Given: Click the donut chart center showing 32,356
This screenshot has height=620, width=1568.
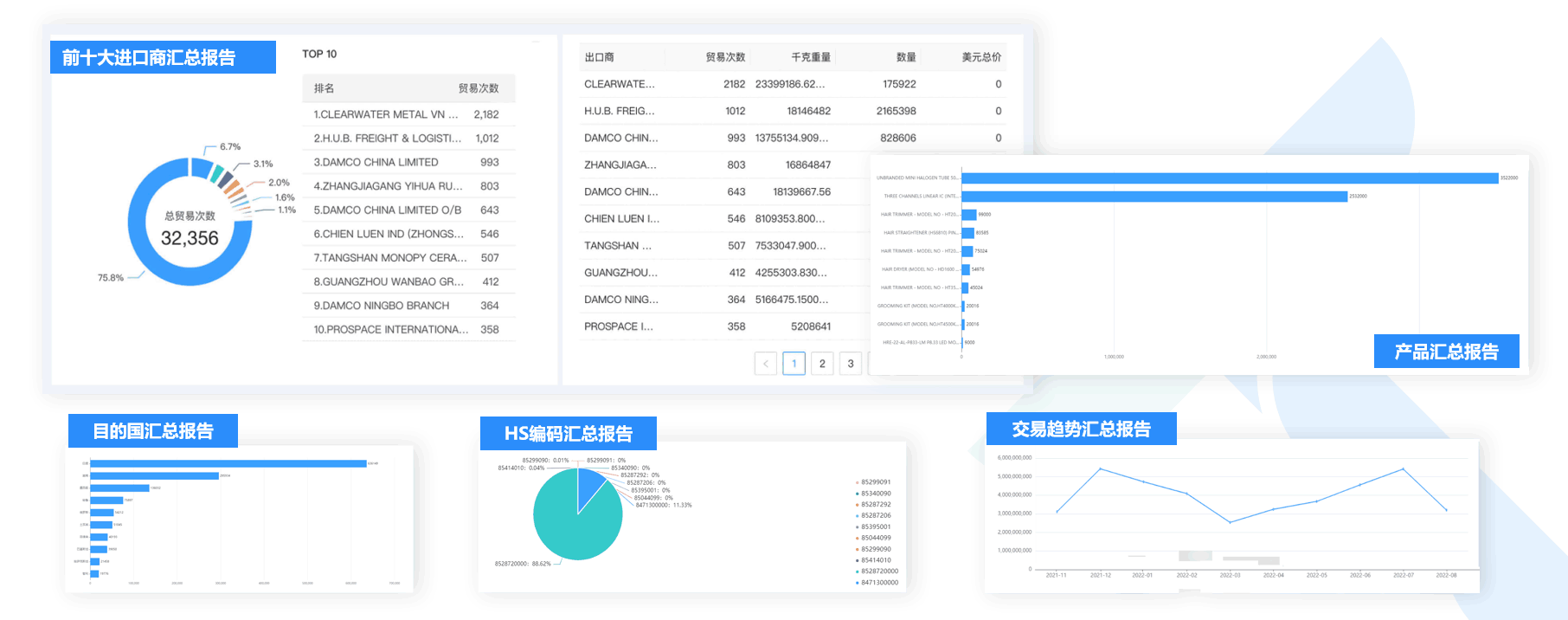Looking at the screenshot, I should pos(190,229).
